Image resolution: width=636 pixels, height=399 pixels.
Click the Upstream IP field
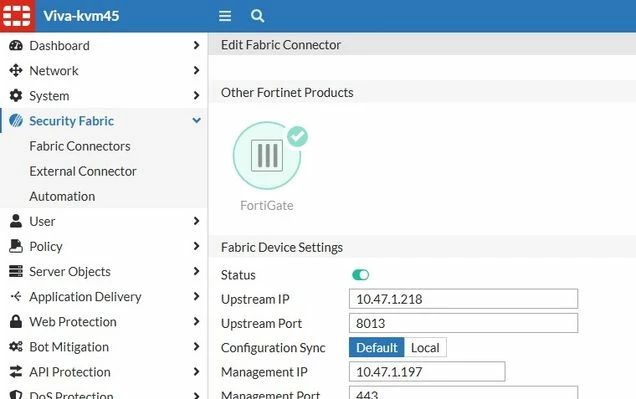(x=463, y=299)
